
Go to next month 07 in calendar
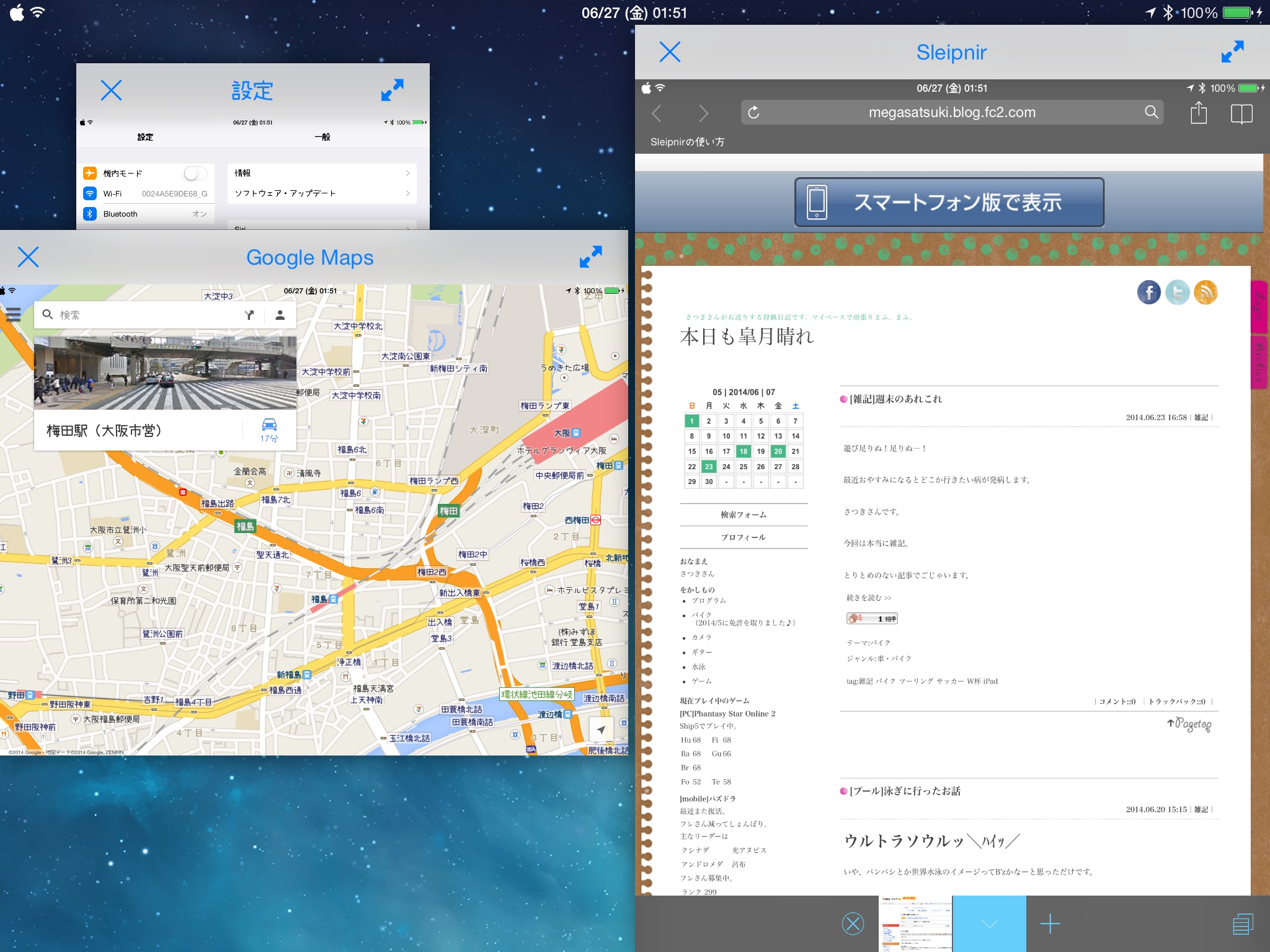[x=770, y=392]
